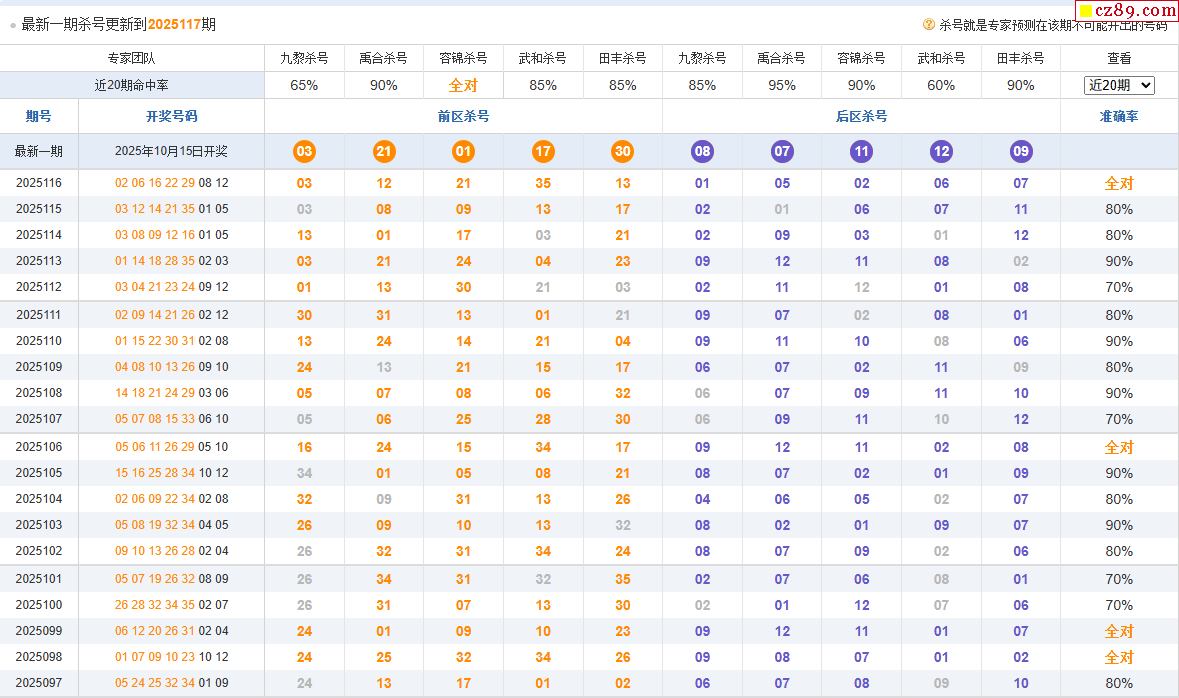Click the purple 08 back-zone ball
1179x698 pixels.
point(702,152)
